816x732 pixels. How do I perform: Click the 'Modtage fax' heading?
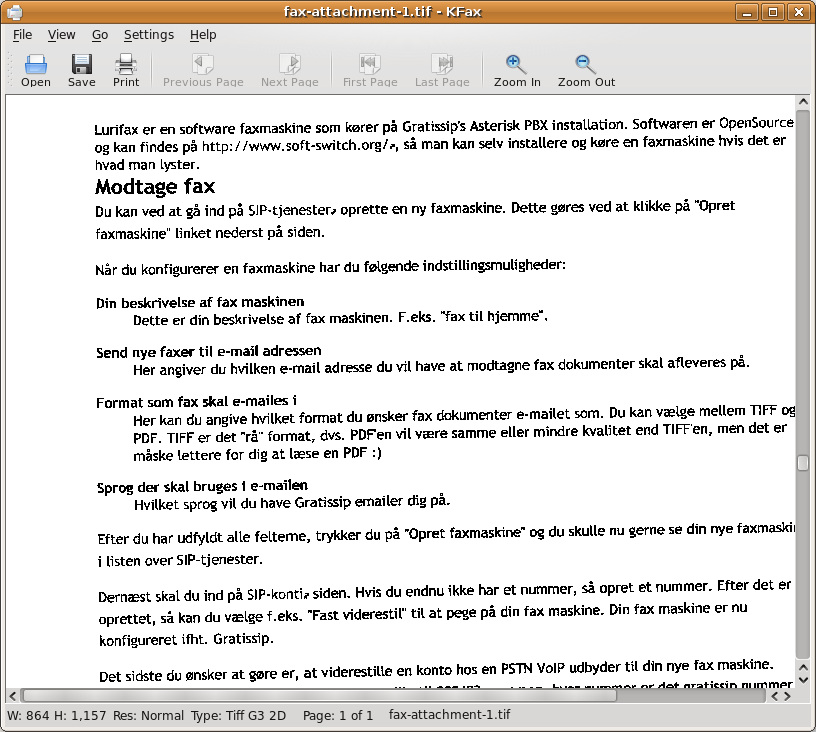coord(155,187)
